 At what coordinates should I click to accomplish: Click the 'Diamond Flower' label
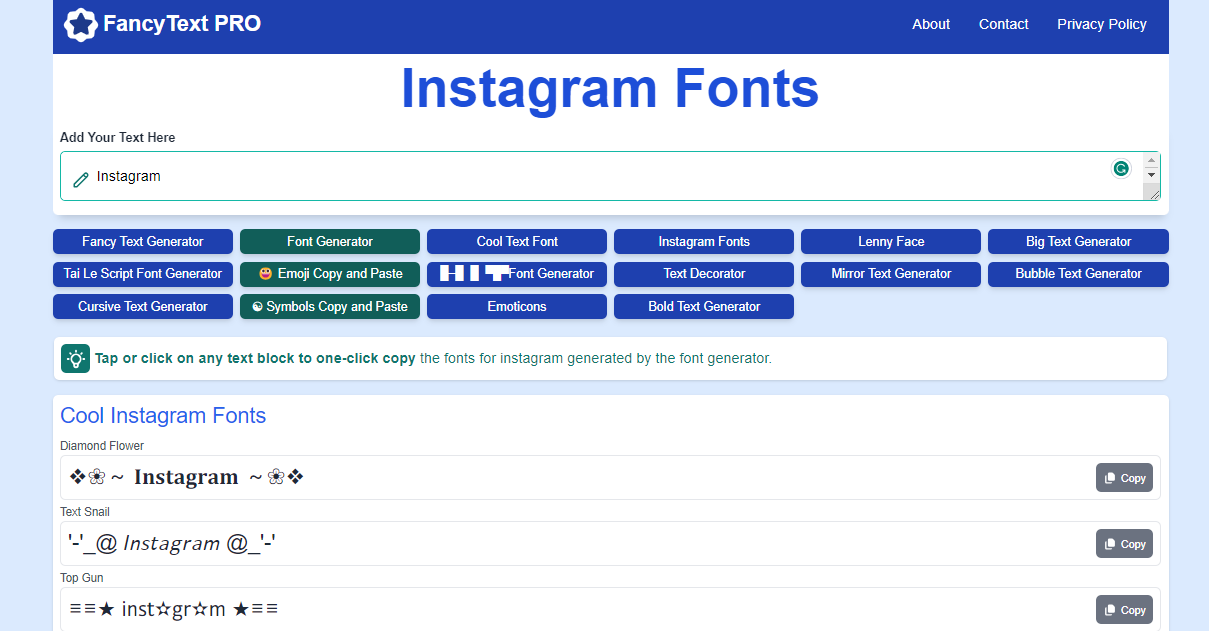(102, 446)
